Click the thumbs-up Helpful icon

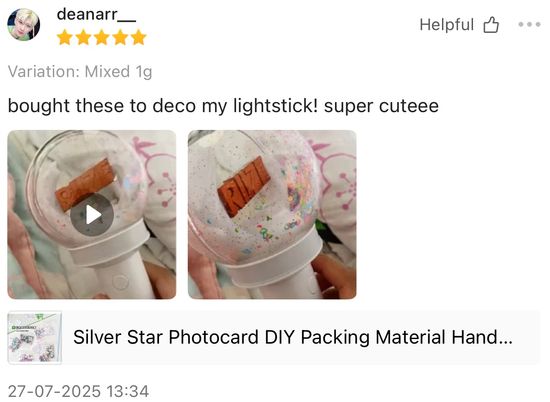(x=491, y=25)
